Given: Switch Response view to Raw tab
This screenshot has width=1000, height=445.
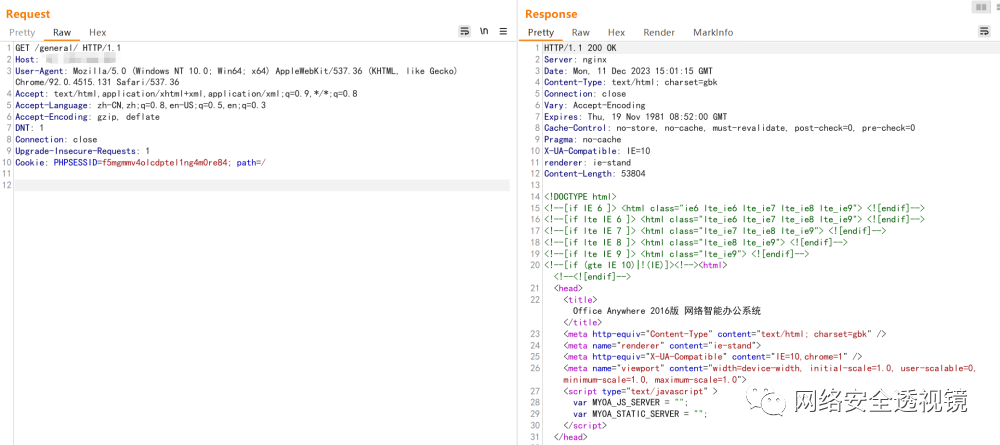Looking at the screenshot, I should [x=580, y=33].
